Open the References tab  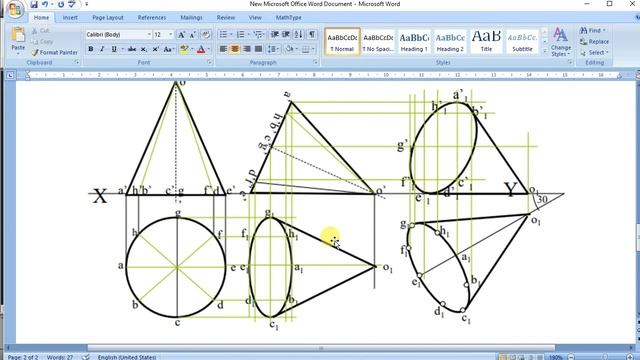point(152,18)
